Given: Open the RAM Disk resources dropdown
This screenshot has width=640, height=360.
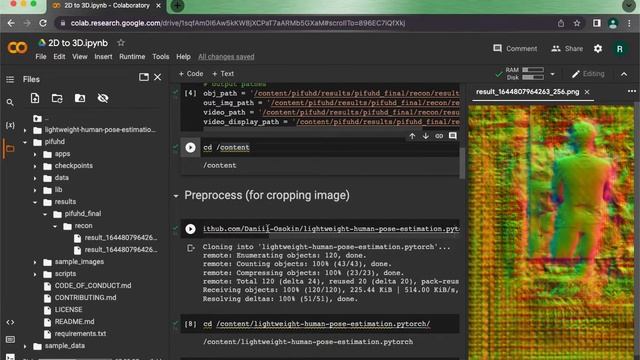Looking at the screenshot, I should pyautogui.click(x=552, y=74).
